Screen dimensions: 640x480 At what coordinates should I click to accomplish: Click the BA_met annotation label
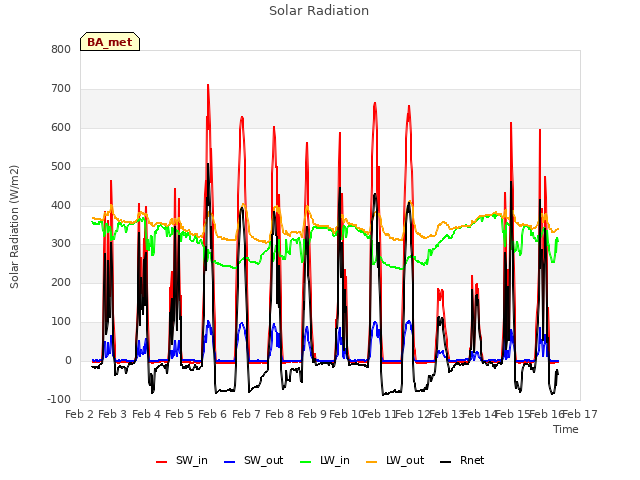[x=110, y=42]
